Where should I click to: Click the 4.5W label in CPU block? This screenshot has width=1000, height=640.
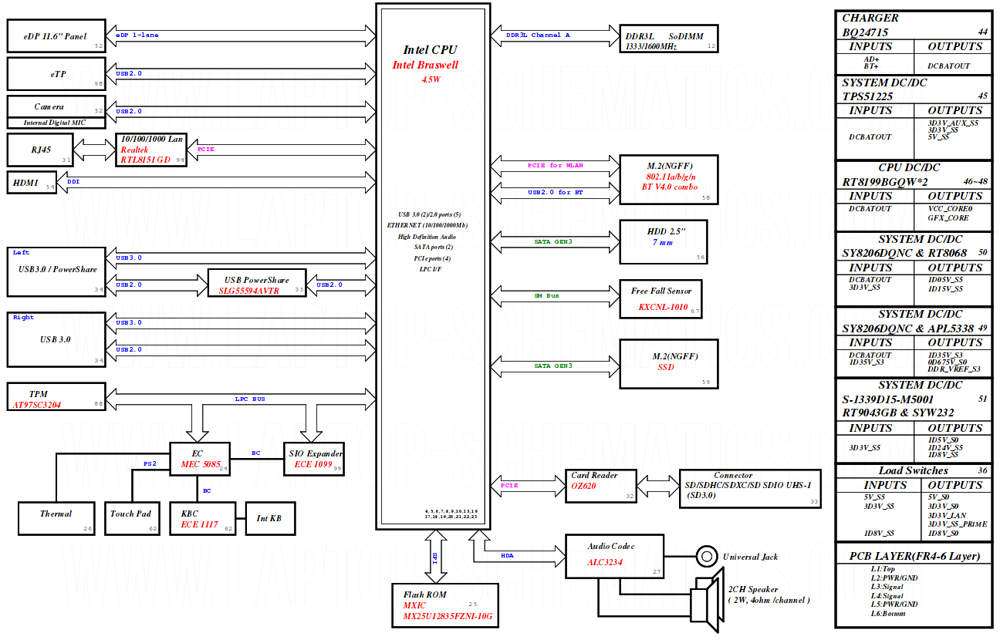431,80
